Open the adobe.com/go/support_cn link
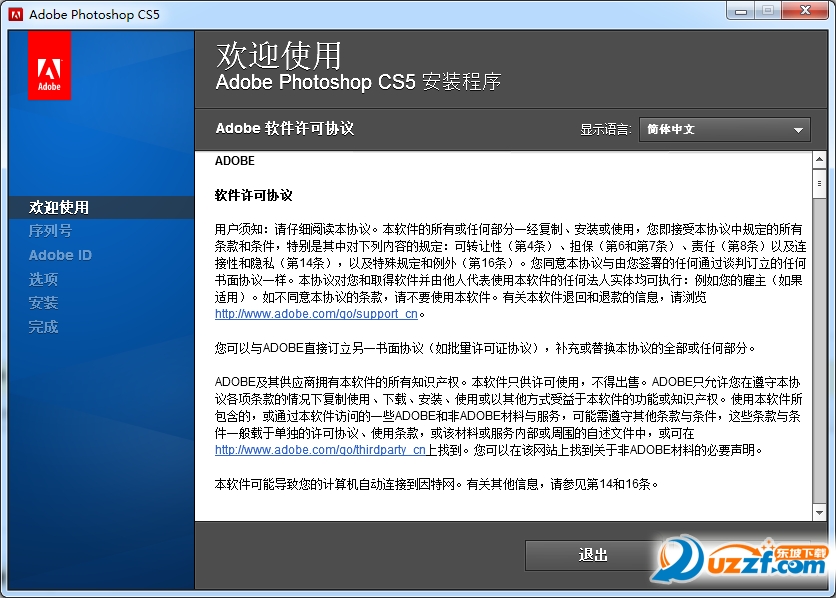Screen dimensions: 836x598 316,314
